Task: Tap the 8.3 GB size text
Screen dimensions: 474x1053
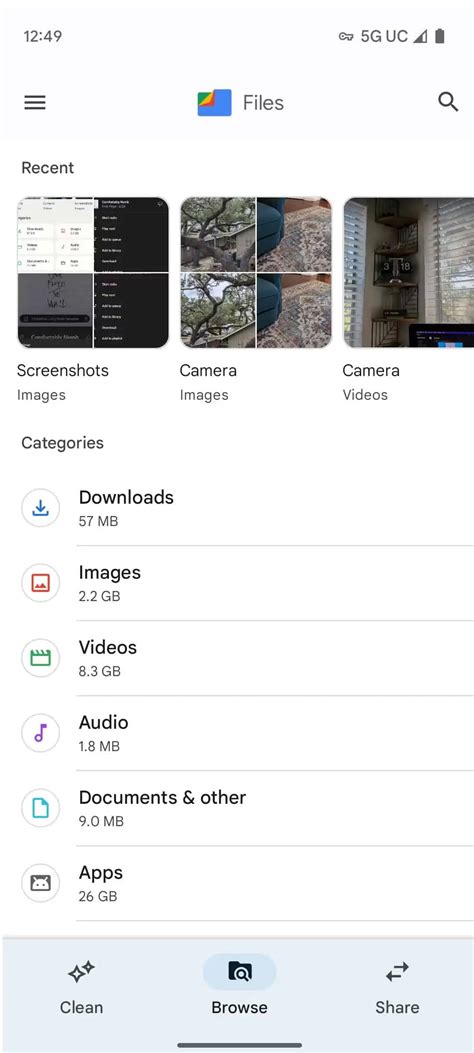Action: (99, 671)
